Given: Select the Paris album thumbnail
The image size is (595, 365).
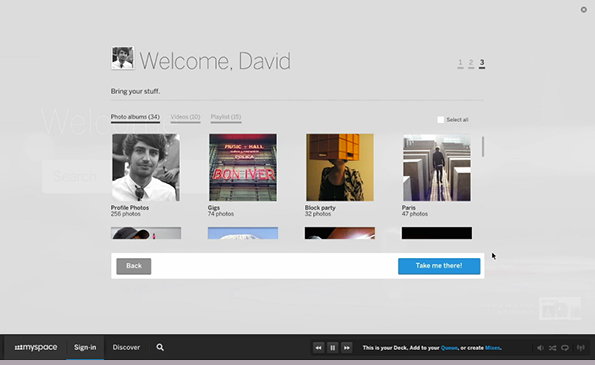Looking at the screenshot, I should coord(437,167).
